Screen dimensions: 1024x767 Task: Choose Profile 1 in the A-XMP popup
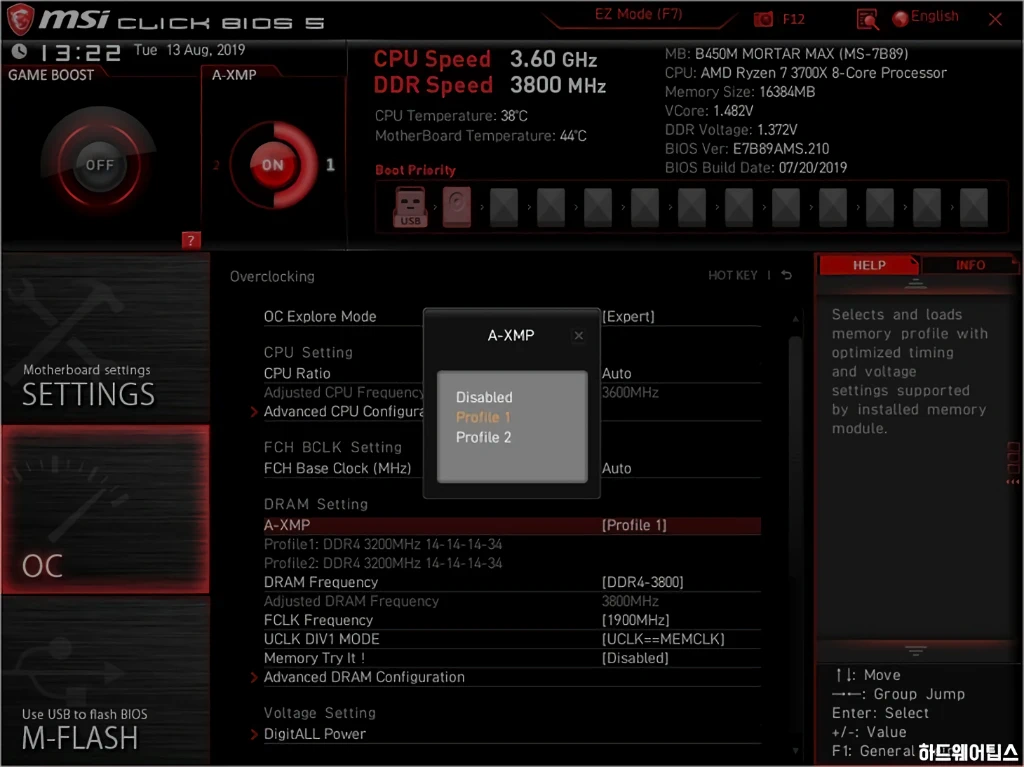pos(483,417)
